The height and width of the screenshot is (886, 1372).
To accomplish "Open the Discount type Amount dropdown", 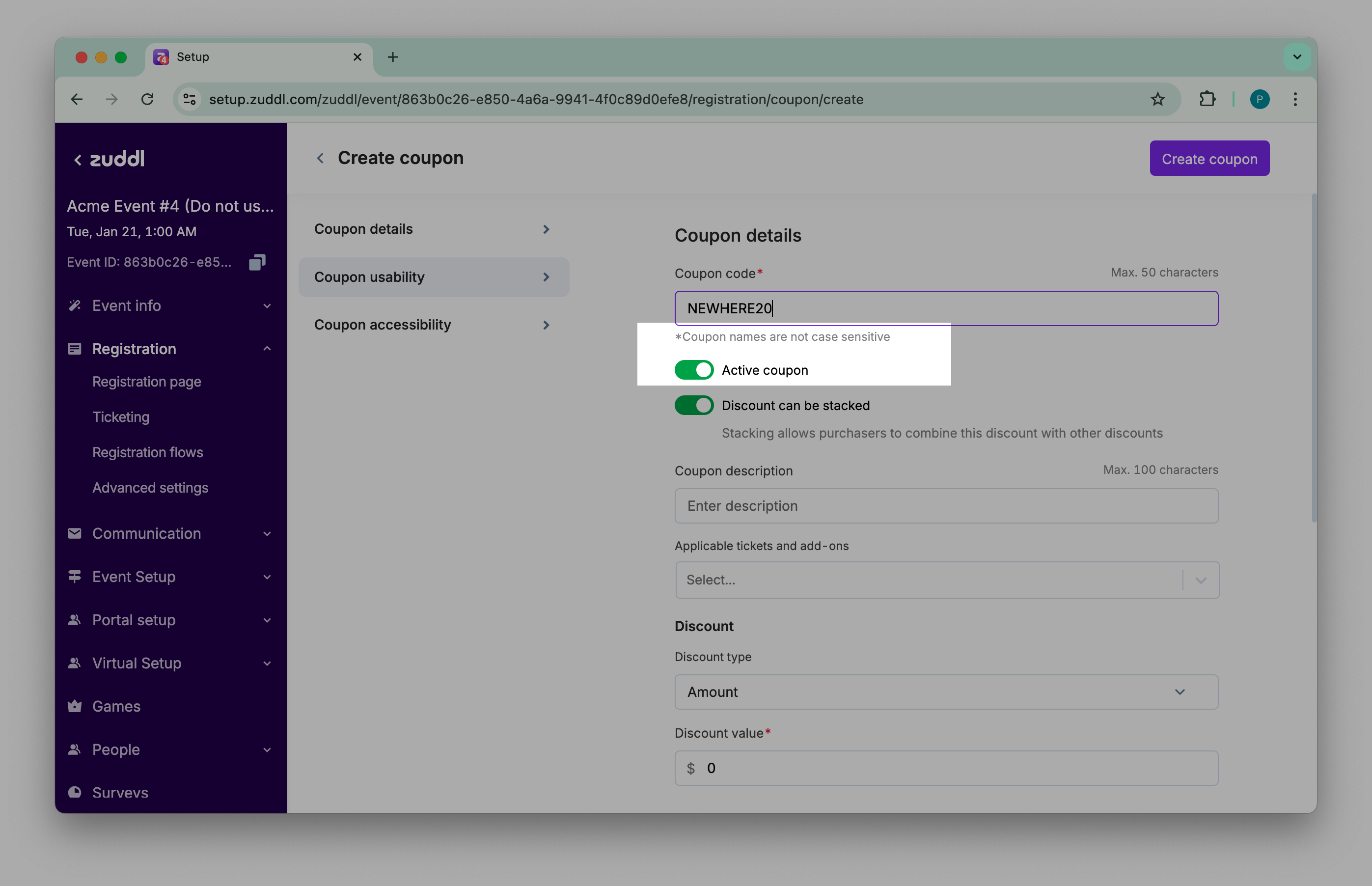I will [x=946, y=692].
